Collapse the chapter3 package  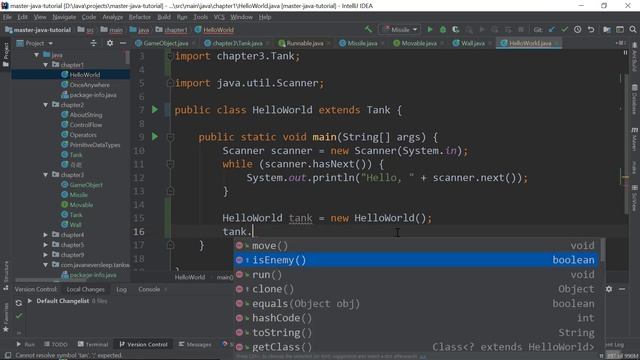46,175
